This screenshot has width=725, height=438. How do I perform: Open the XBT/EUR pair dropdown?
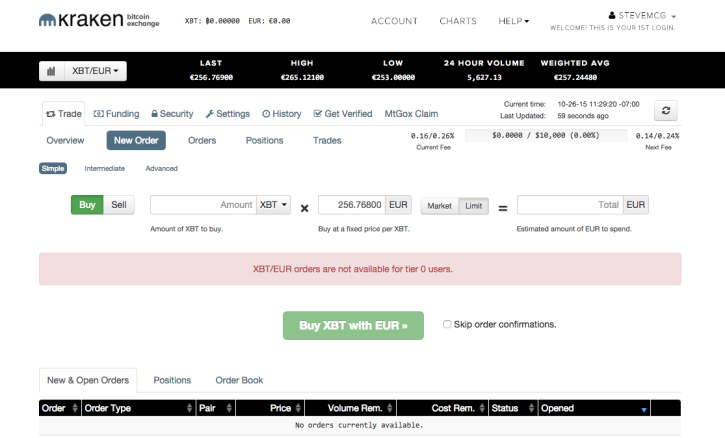95,71
